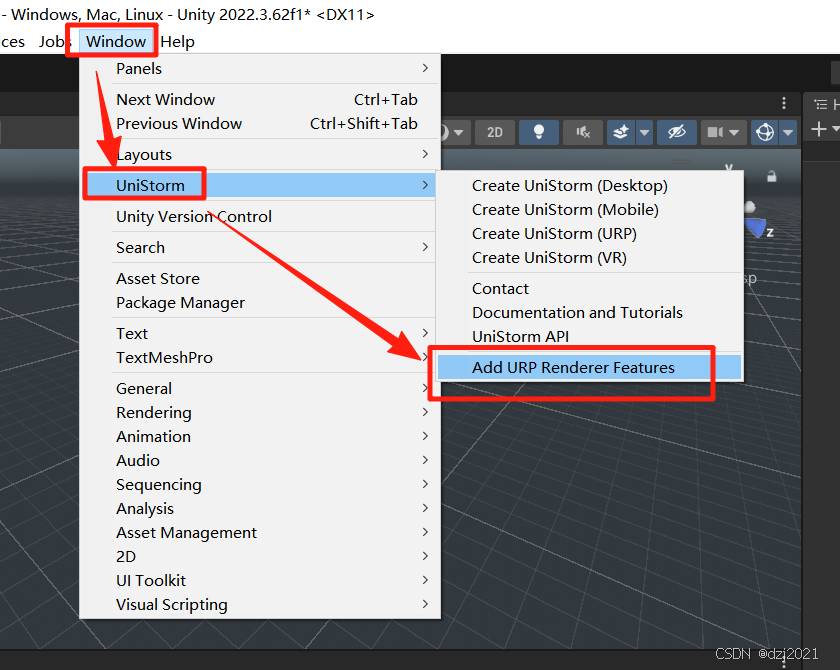Toggle the gizmos globe button
Viewport: 840px width, 670px height.
pos(764,132)
